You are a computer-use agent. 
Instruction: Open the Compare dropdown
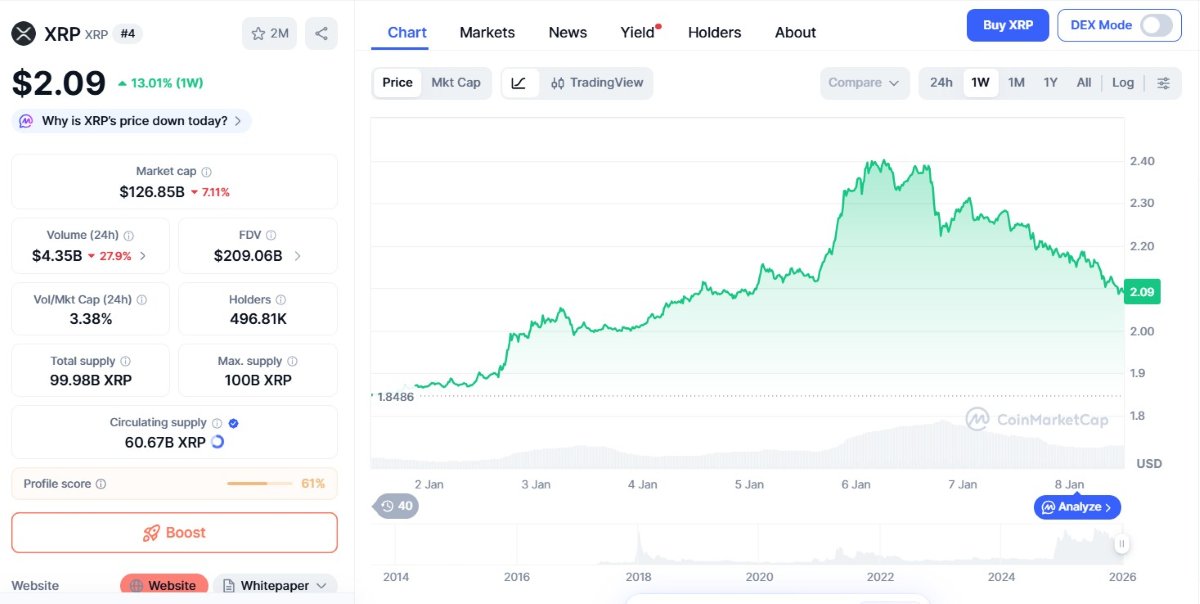point(865,83)
